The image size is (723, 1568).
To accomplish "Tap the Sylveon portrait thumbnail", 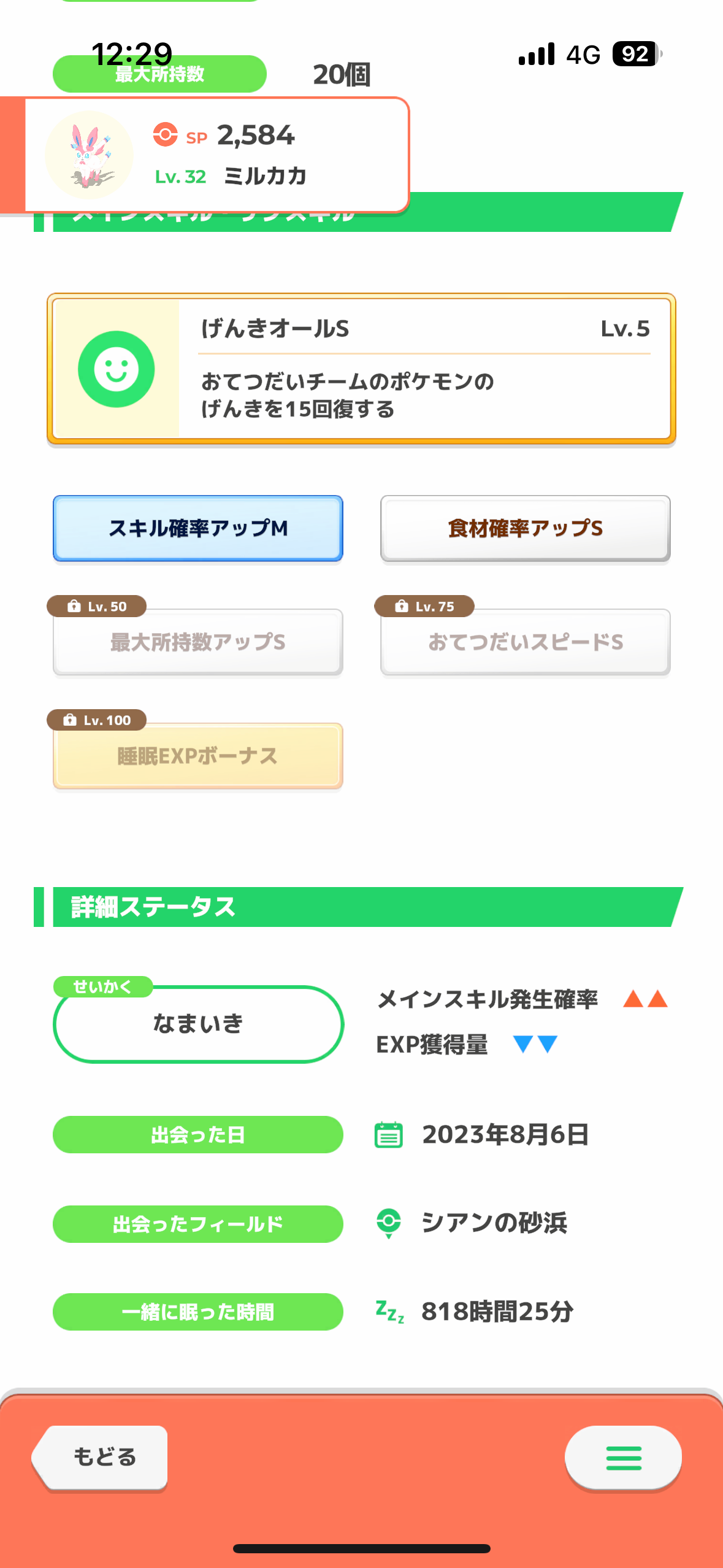I will 90,155.
